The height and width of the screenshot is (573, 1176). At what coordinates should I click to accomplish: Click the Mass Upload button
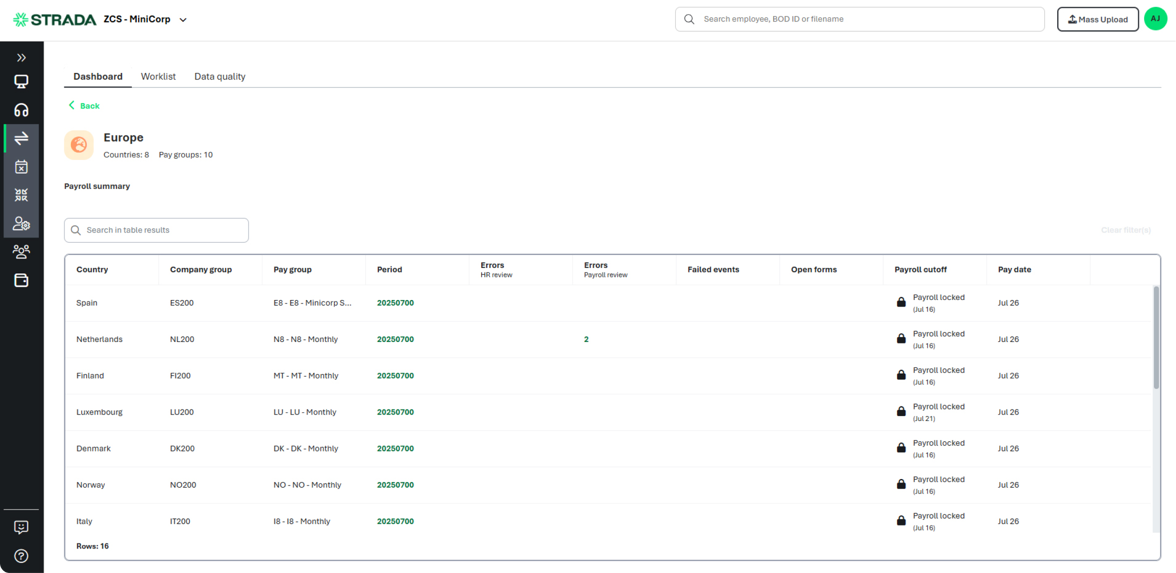pyautogui.click(x=1097, y=19)
